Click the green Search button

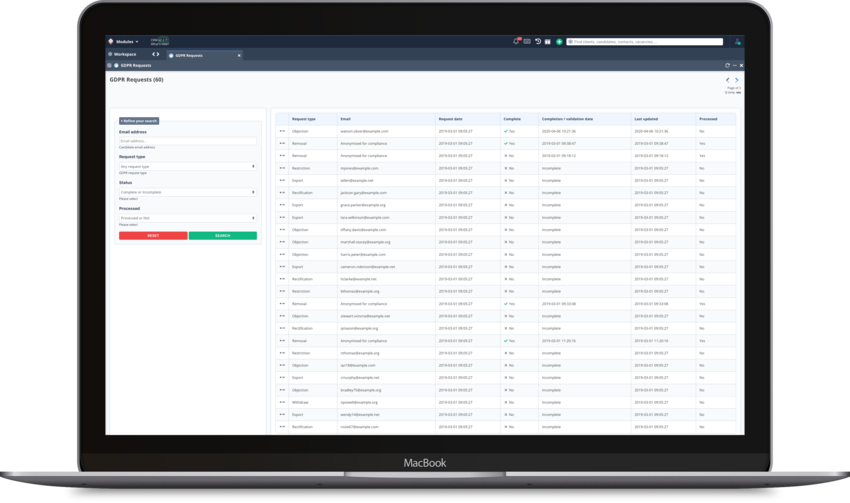(x=223, y=236)
